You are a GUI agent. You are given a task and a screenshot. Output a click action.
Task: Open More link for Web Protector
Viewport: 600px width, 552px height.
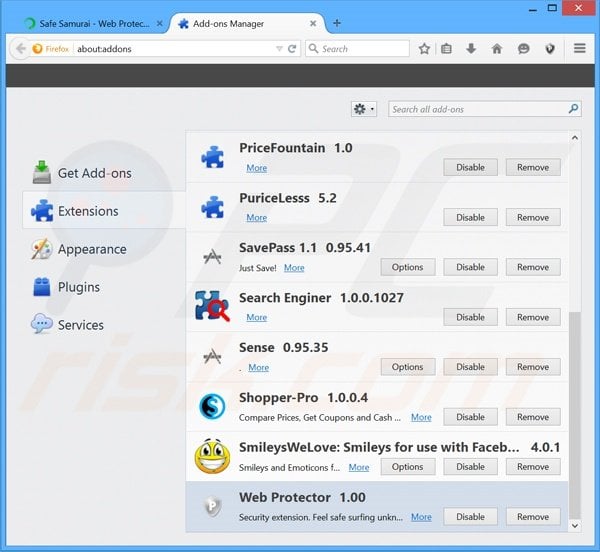click(x=421, y=517)
